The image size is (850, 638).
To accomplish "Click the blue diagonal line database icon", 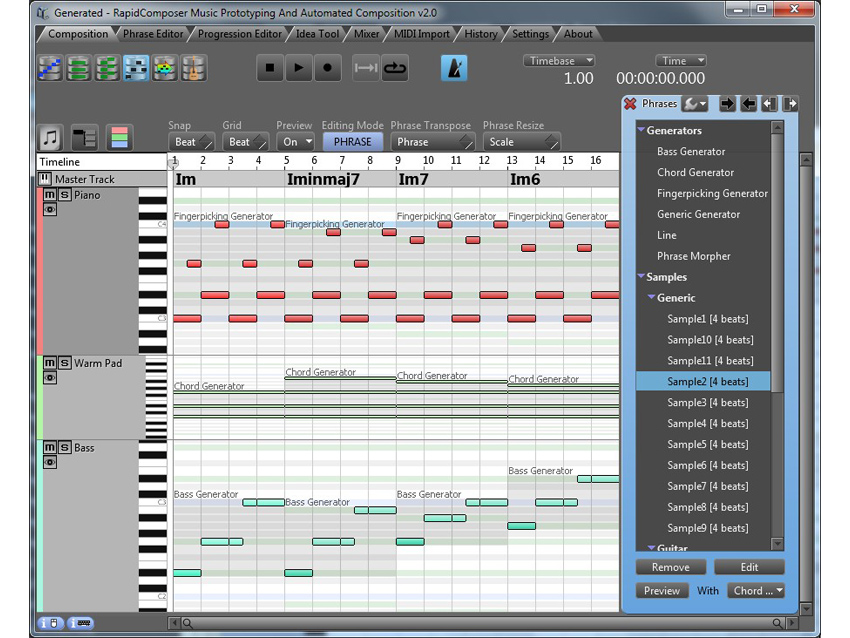I will coord(50,68).
